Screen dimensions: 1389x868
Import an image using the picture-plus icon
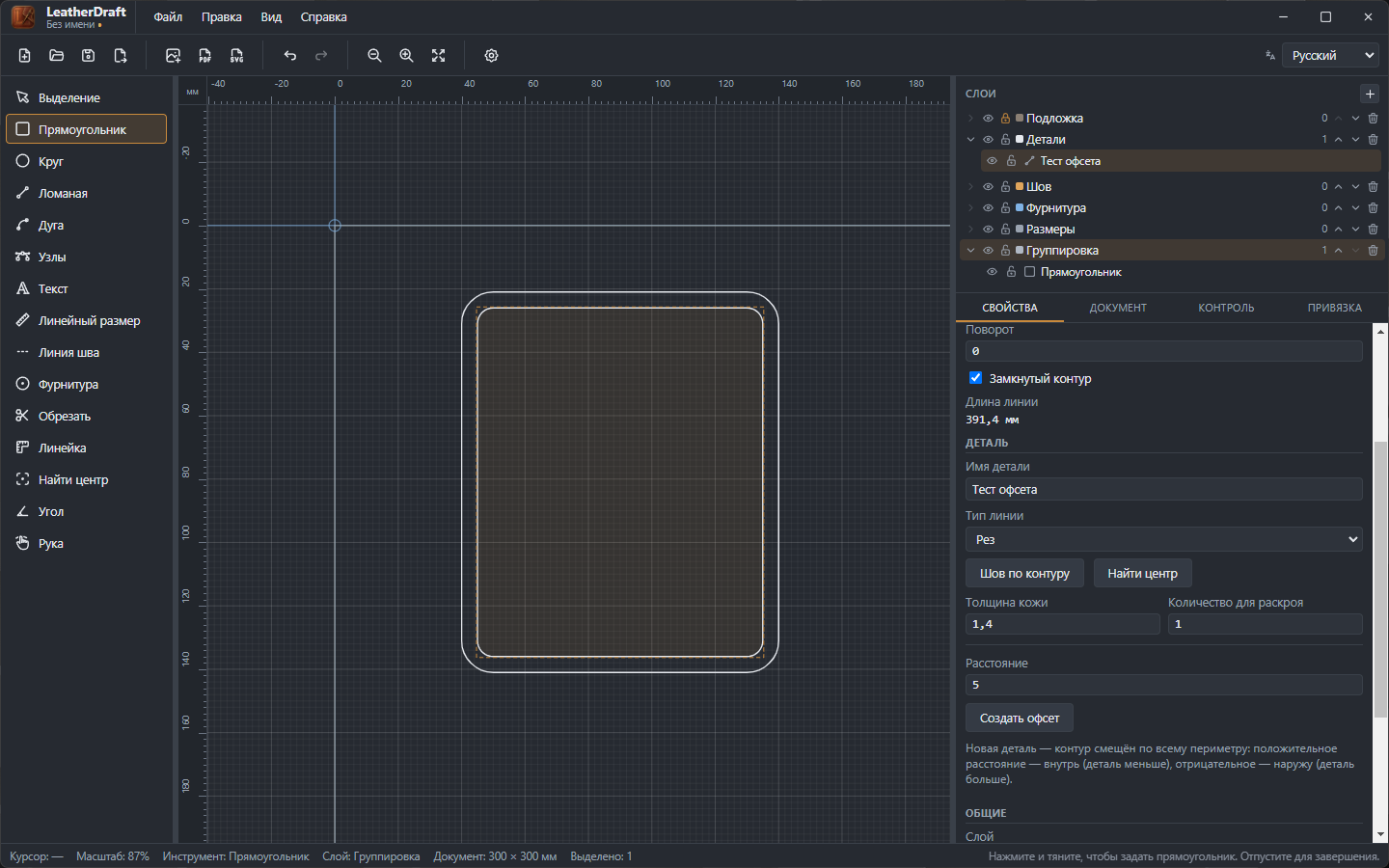(x=174, y=56)
